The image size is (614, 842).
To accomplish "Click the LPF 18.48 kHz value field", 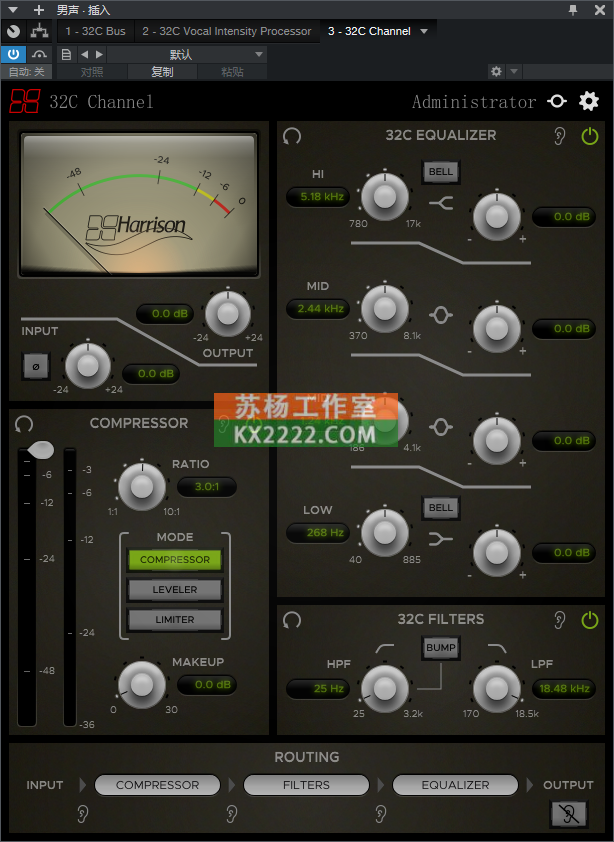I will click(x=564, y=688).
